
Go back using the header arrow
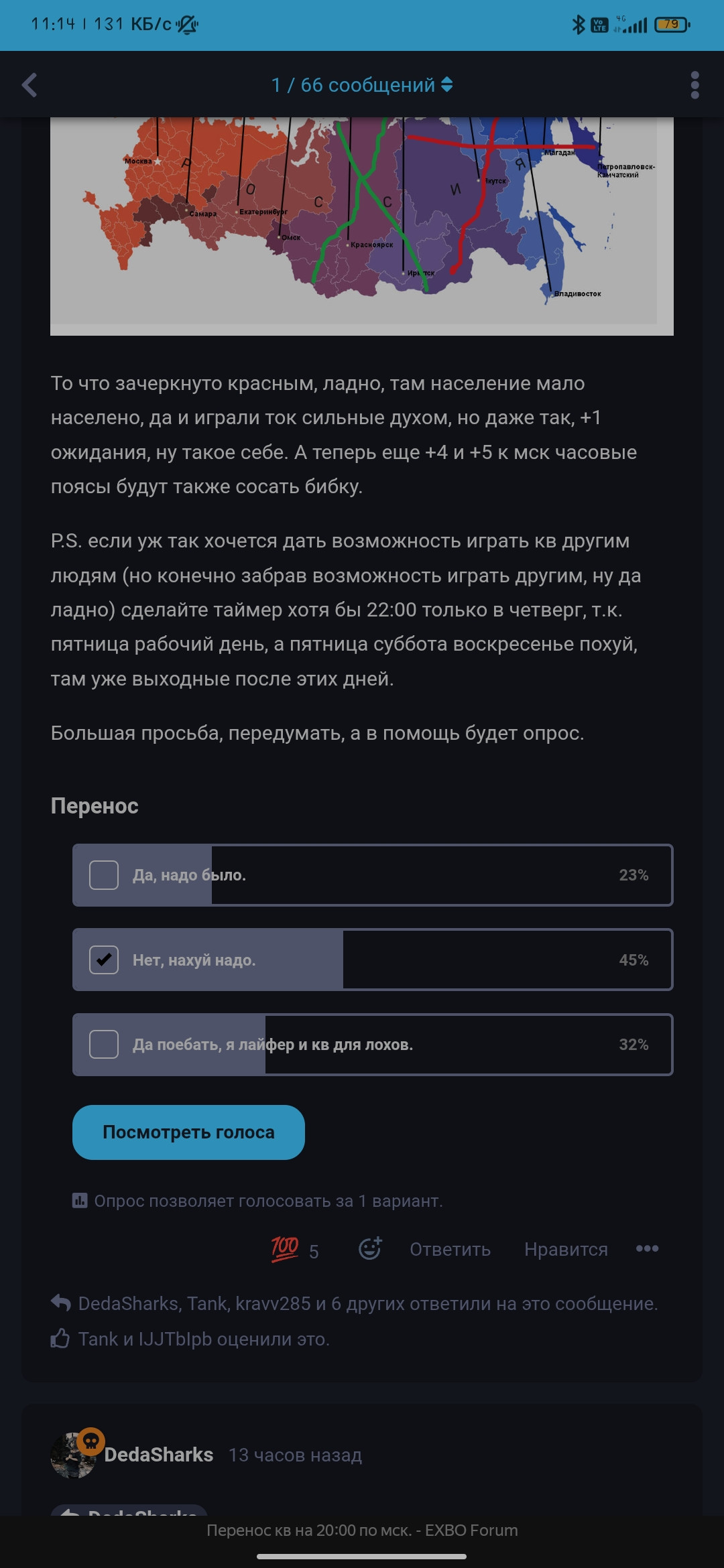pyautogui.click(x=29, y=85)
